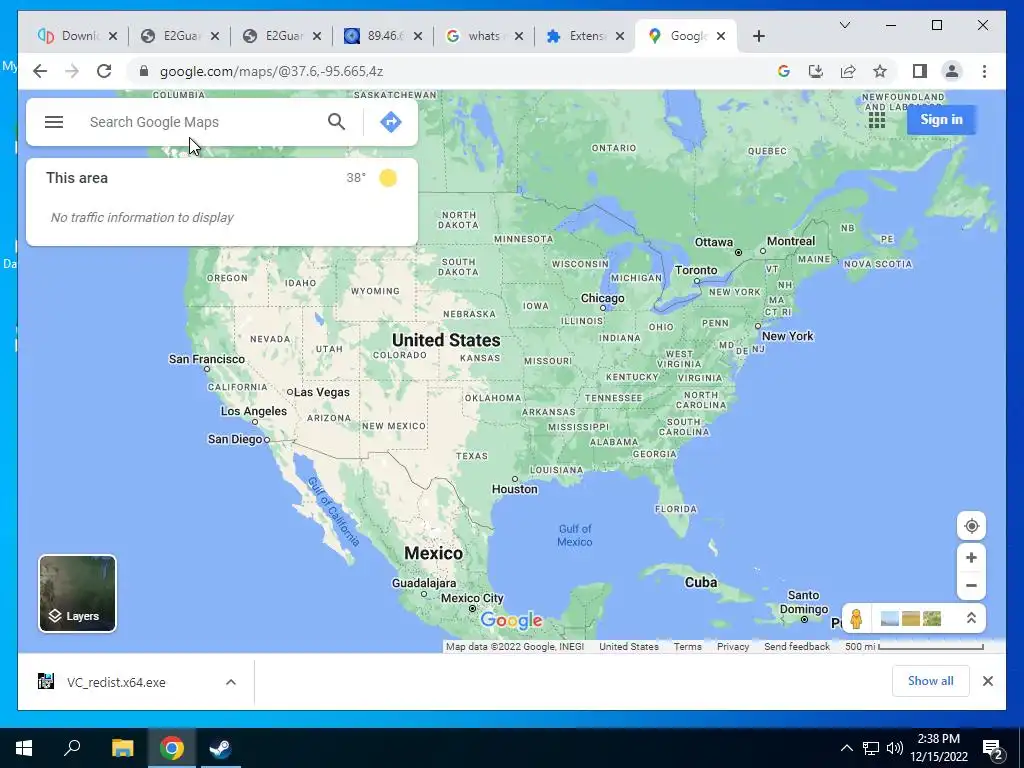Screen dimensions: 1024x768
Task: Click the browser forward arrow
Action: (x=72, y=71)
